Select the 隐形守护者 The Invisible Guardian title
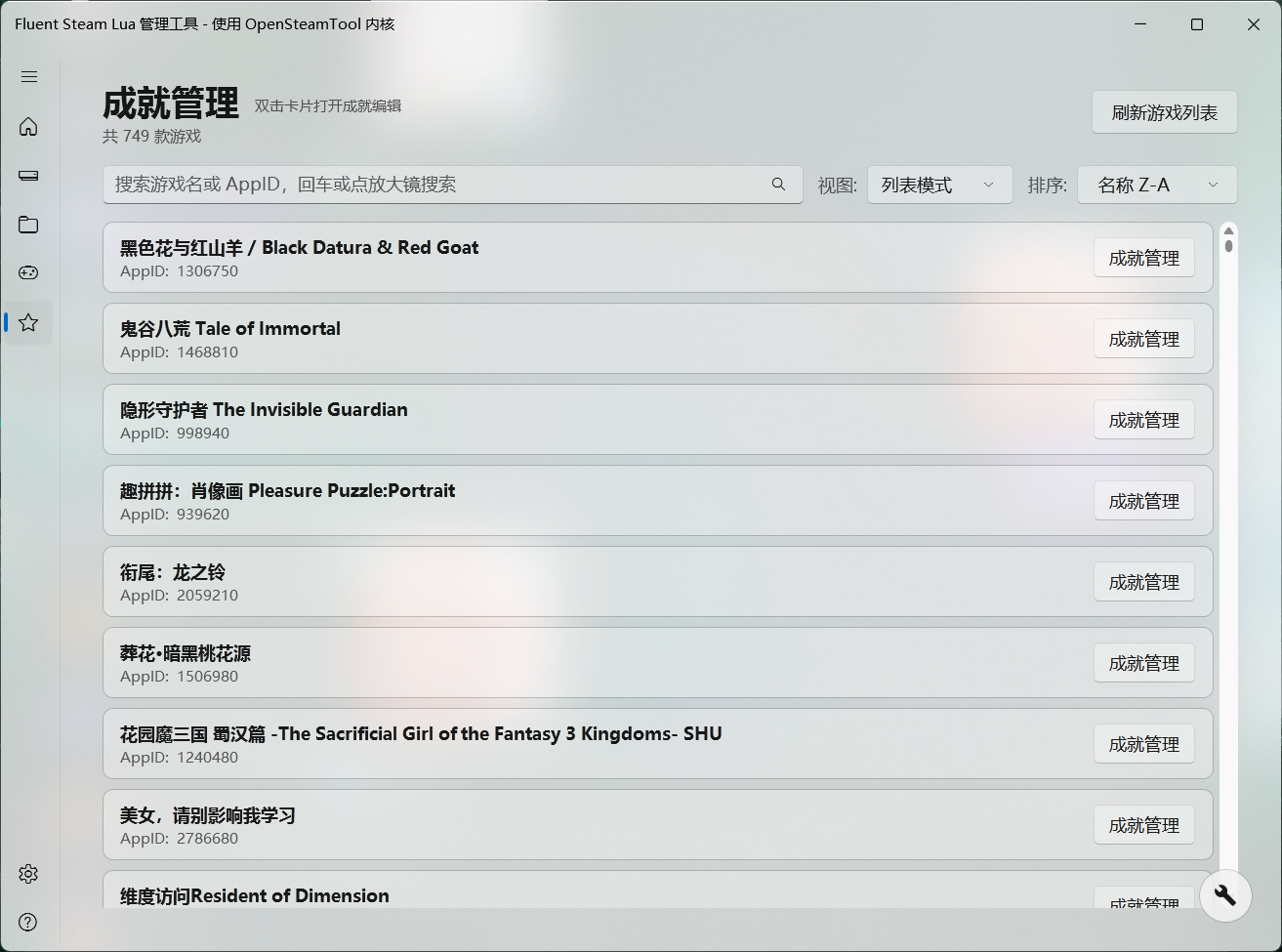 (x=264, y=409)
